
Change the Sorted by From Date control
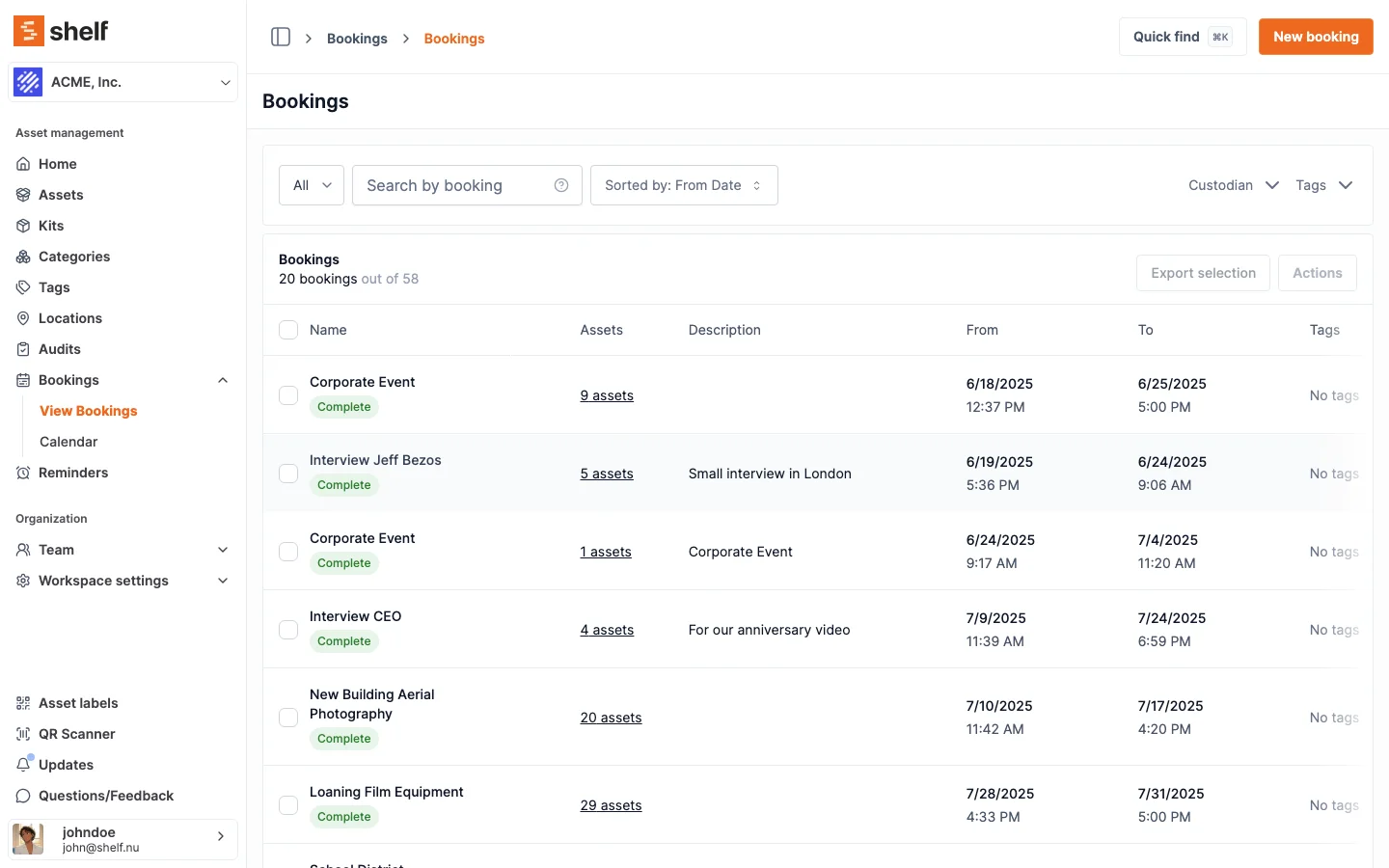[683, 185]
